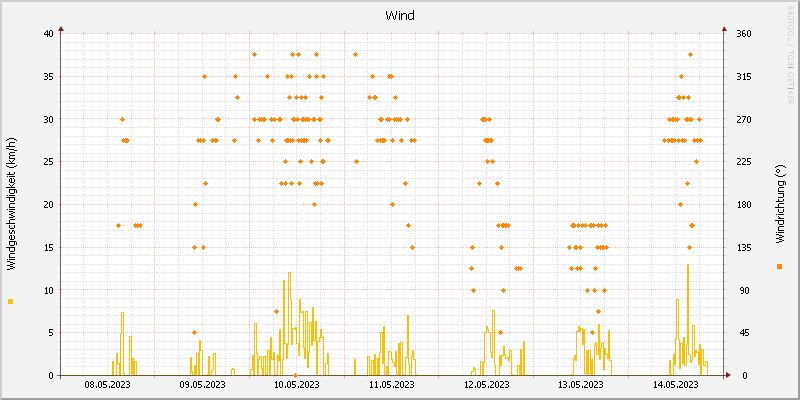The width and height of the screenshot is (800, 400).
Task: Click the date label 08.05.2023
Action: (x=107, y=384)
